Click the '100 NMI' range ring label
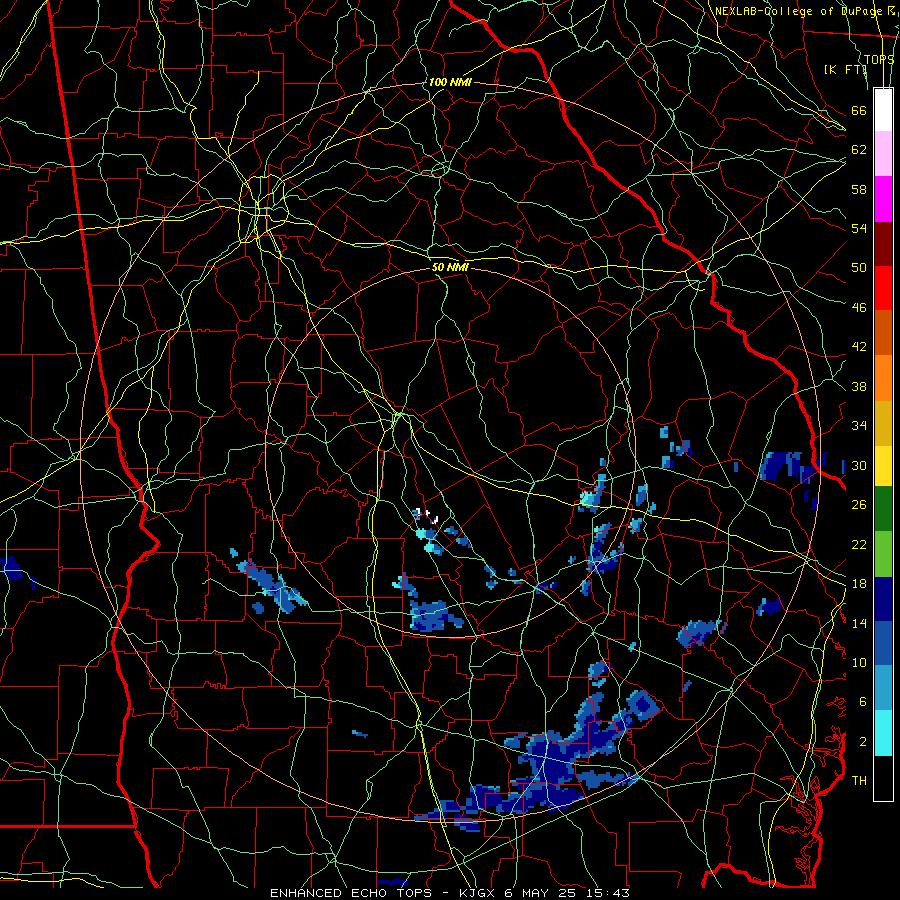Viewport: 900px width, 900px height. [450, 82]
